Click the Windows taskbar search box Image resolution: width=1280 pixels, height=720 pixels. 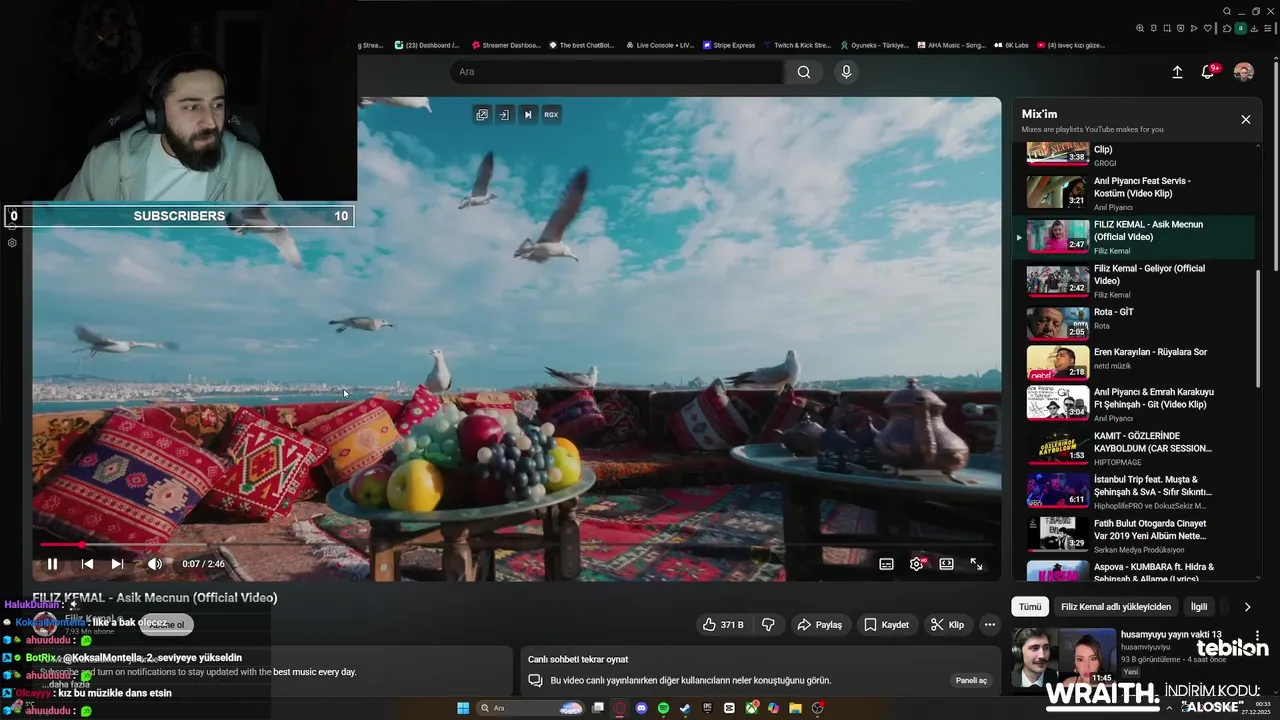tap(531, 708)
